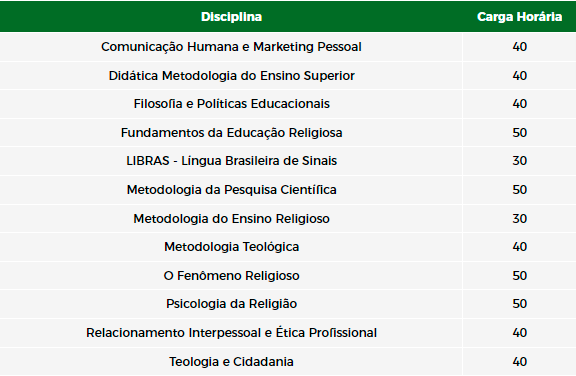
Task: Click the 40 hours for Teologia e Cidadania
Action: (519, 362)
